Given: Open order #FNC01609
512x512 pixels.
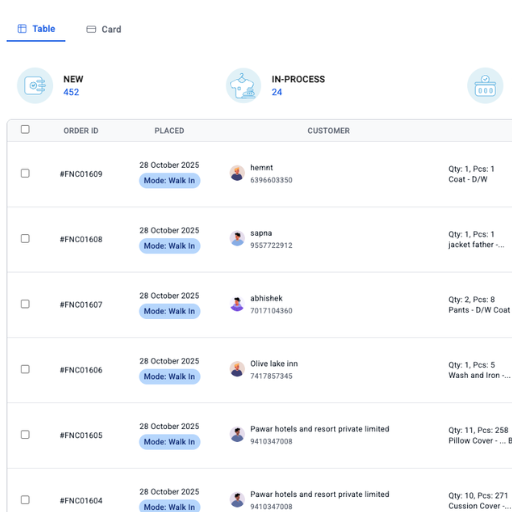Looking at the screenshot, I should pos(81,174).
